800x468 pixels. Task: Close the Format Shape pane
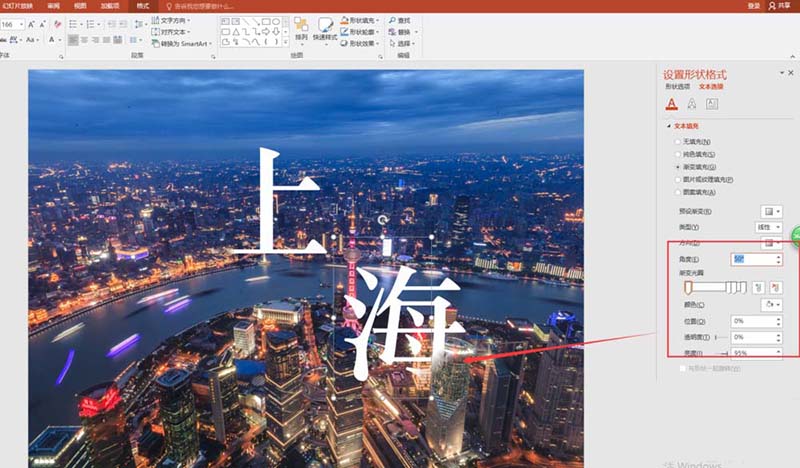[x=791, y=73]
